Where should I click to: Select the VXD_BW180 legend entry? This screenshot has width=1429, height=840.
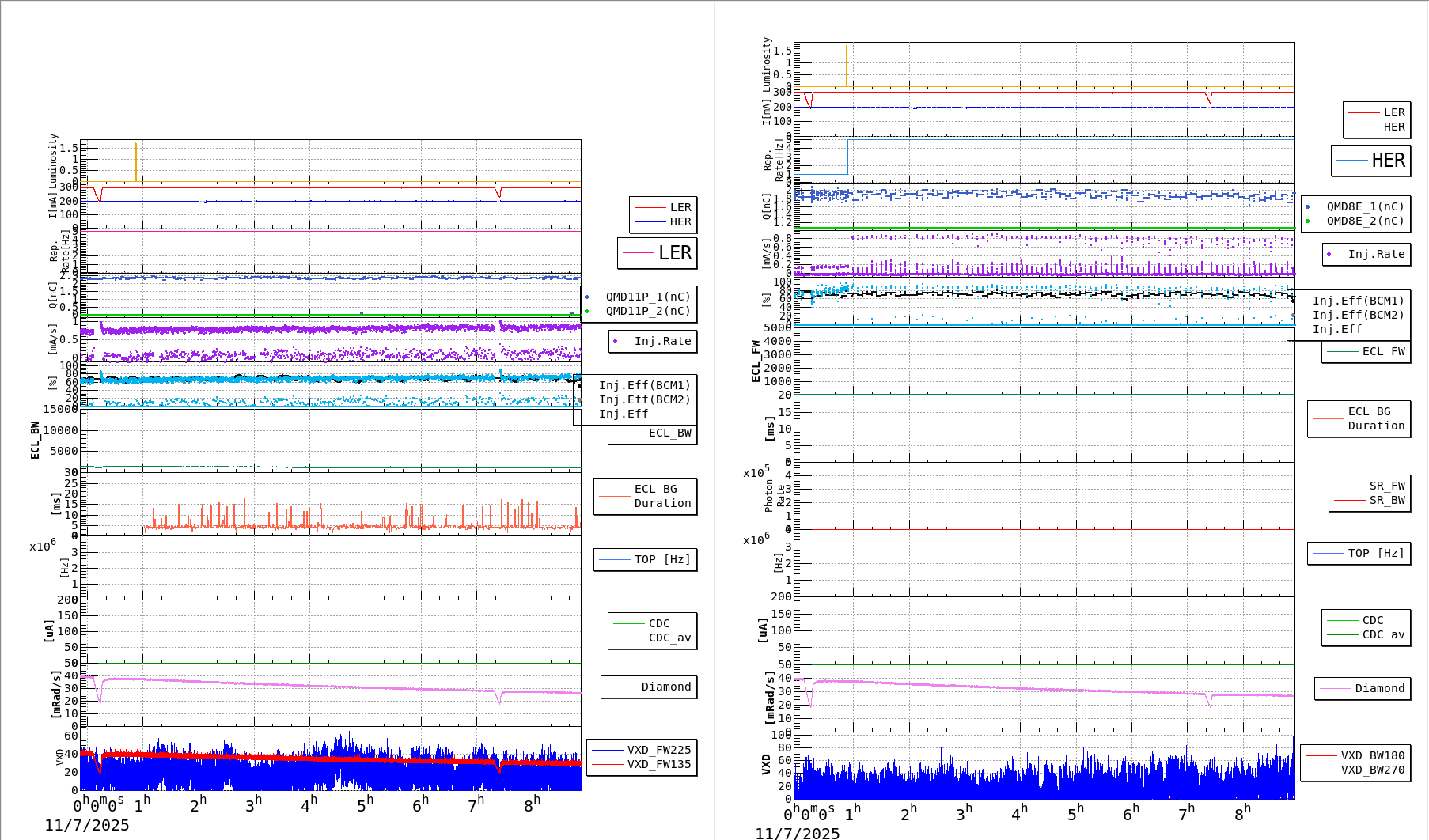click(x=1371, y=755)
